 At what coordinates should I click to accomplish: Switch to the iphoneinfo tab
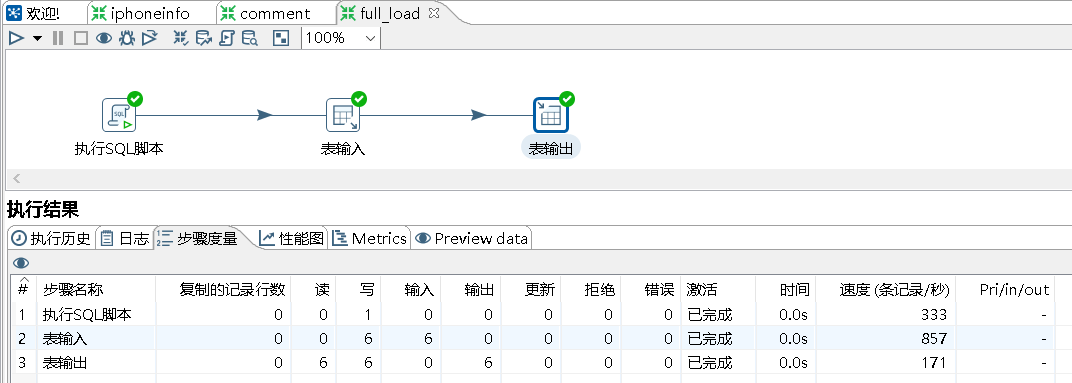pos(141,13)
